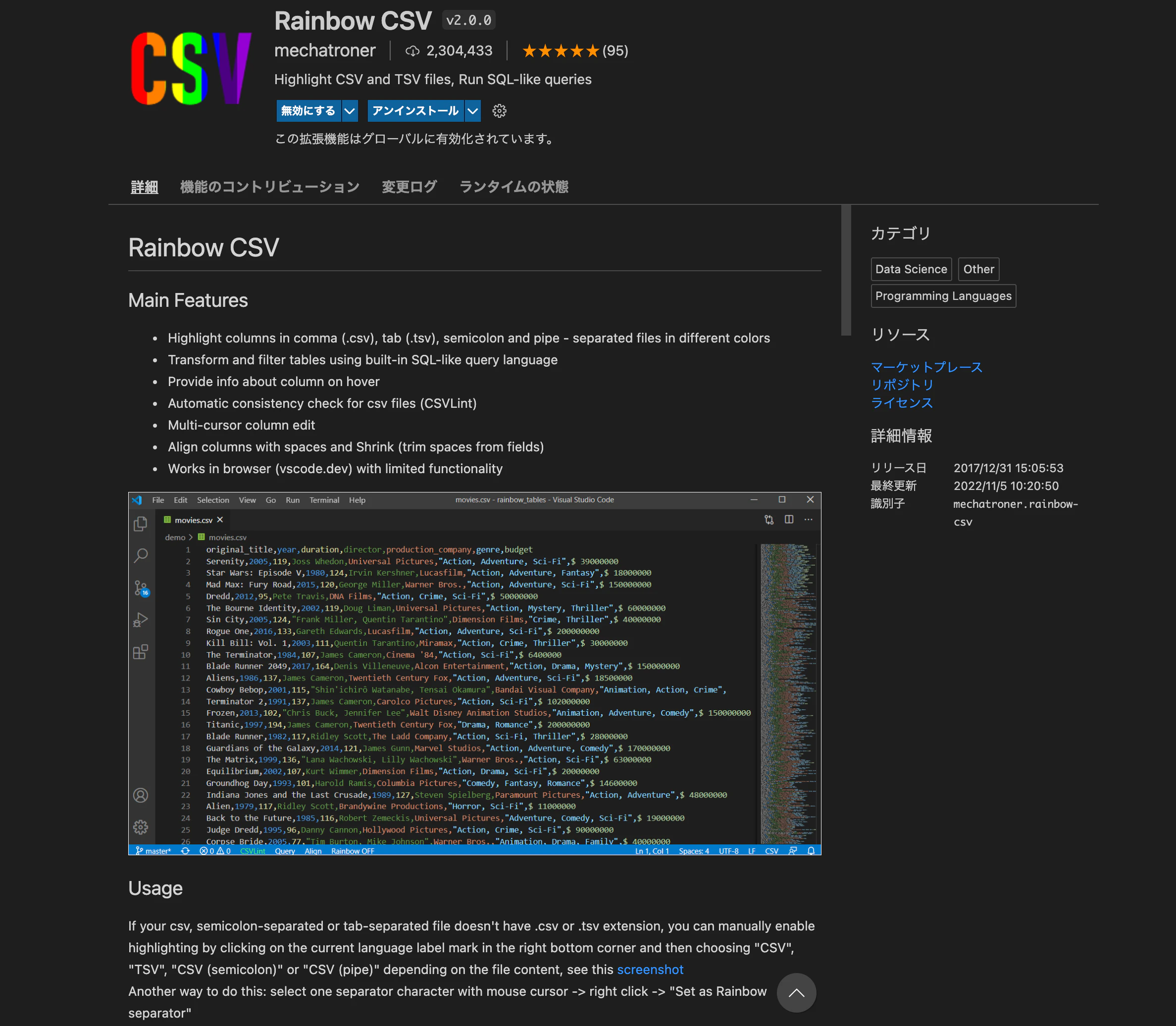1176x1026 pixels.
Task: Click the 2,304,433 install count
Action: (x=460, y=51)
